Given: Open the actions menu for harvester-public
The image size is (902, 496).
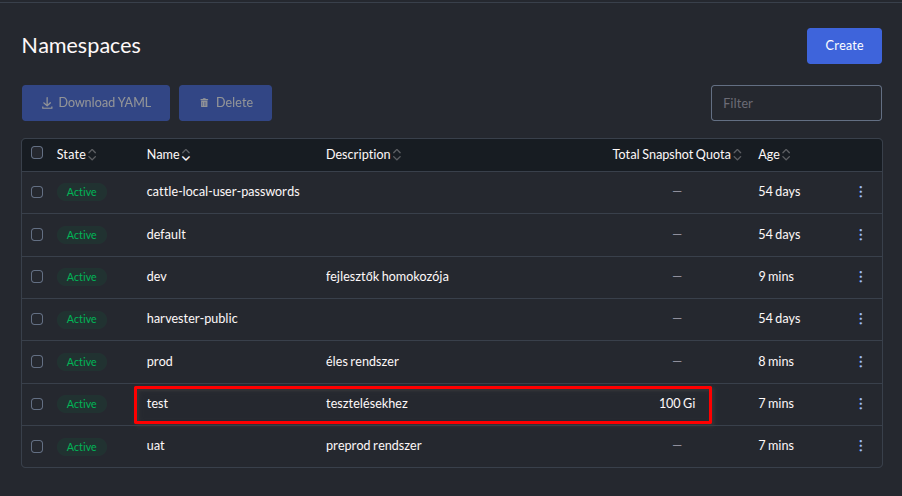Looking at the screenshot, I should click(860, 319).
